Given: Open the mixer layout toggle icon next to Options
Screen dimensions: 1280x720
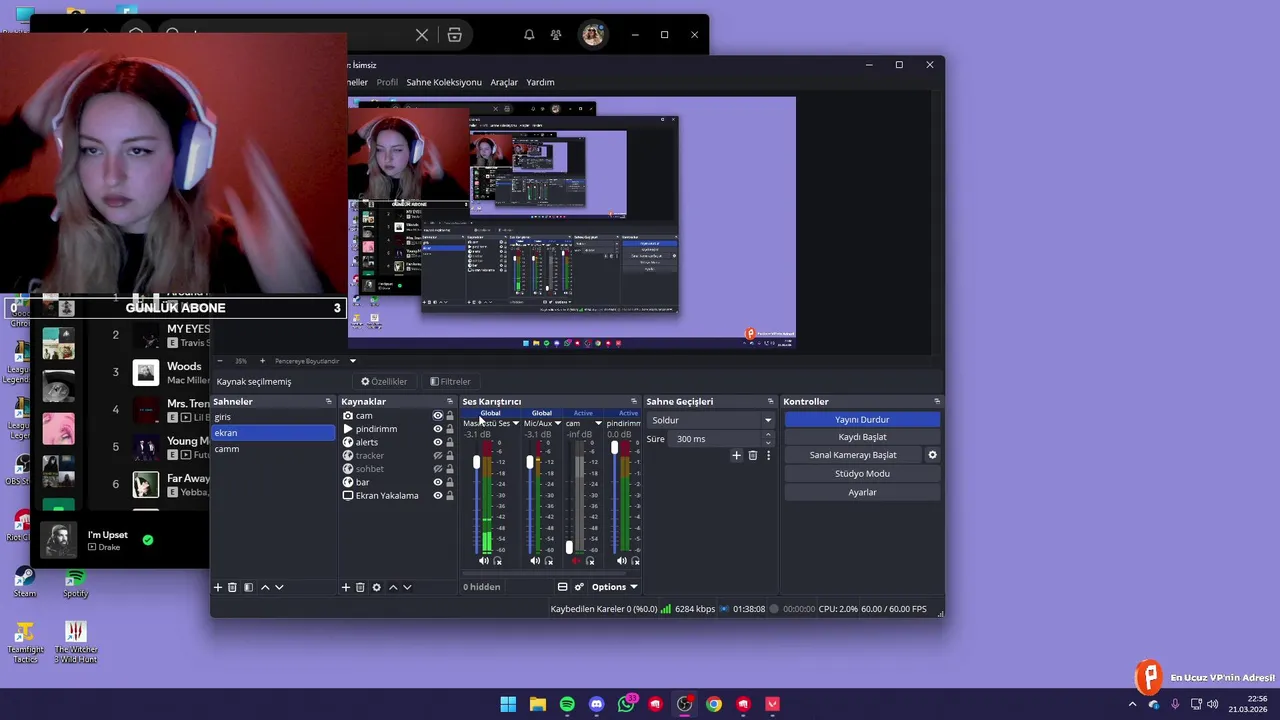Looking at the screenshot, I should point(562,587).
